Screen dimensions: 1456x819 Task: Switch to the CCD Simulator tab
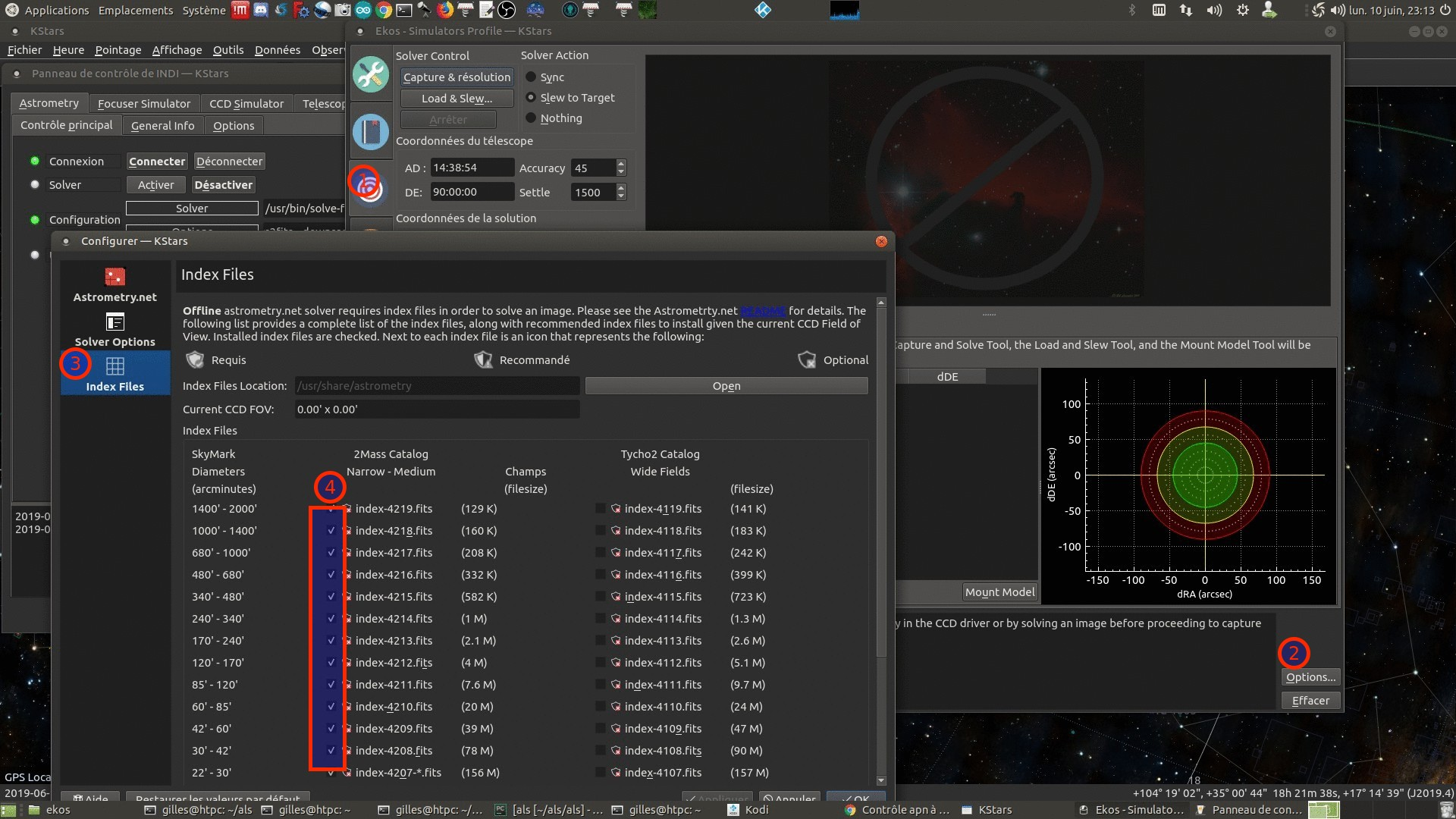click(246, 104)
